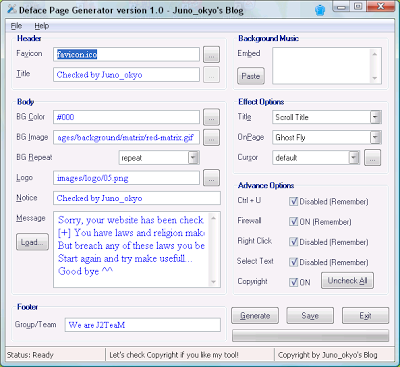Click Embed box scrollbar up arrow
The width and height of the screenshot is (400, 367).
[375, 54]
